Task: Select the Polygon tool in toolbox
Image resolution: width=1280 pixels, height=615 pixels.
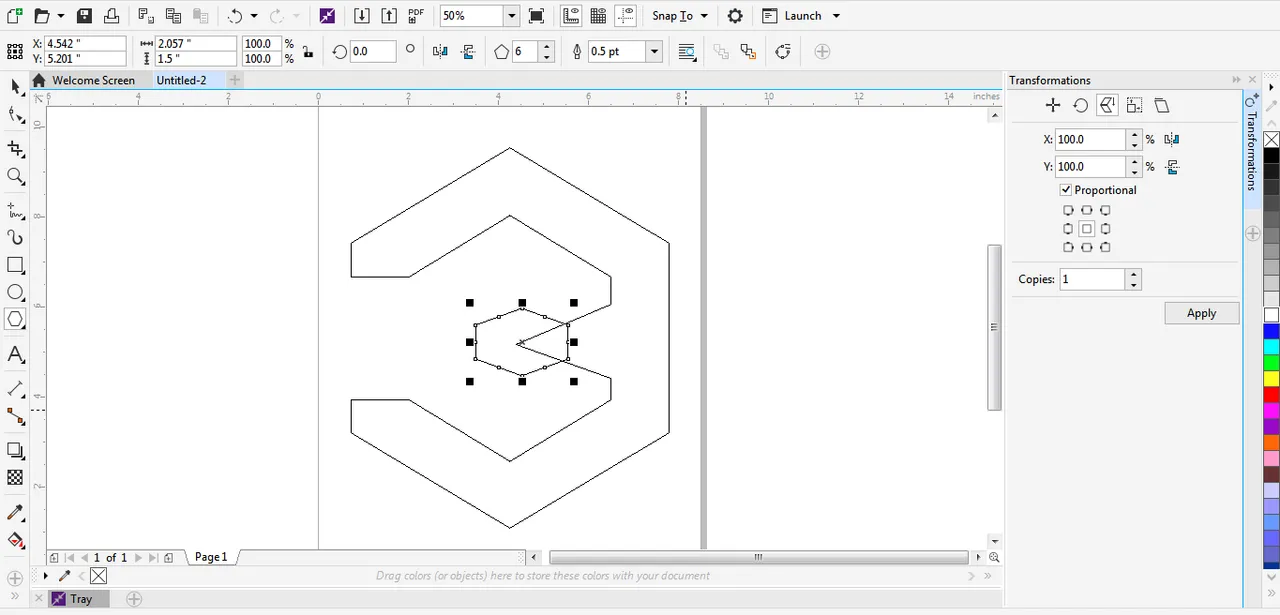Action: [x=16, y=320]
